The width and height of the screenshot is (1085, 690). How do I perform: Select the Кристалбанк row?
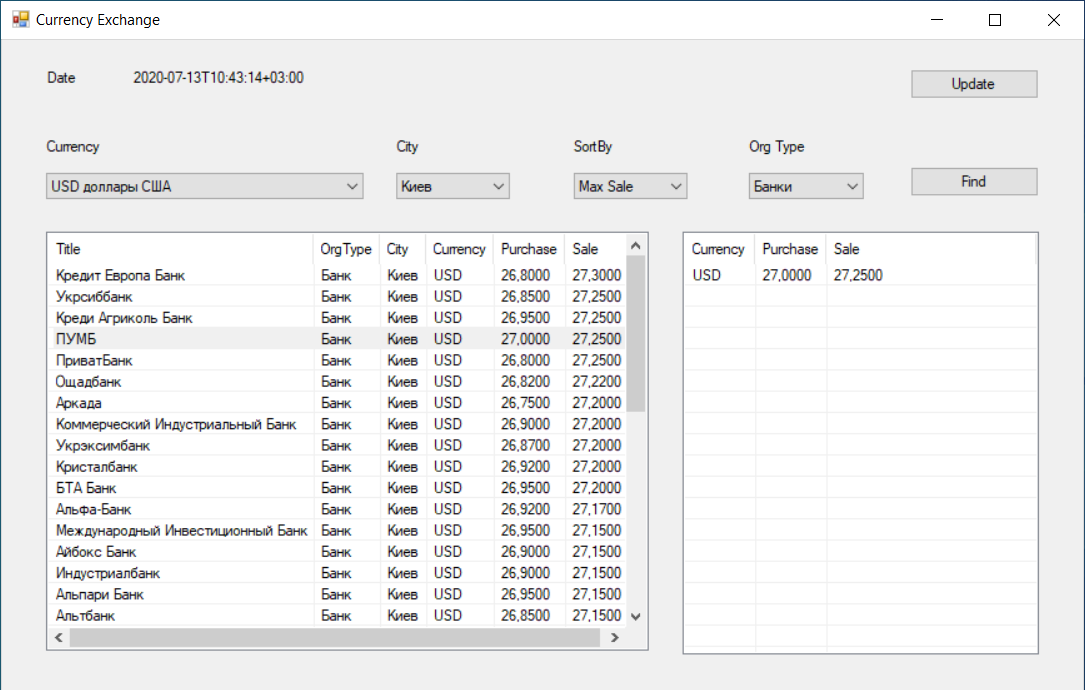pos(337,467)
